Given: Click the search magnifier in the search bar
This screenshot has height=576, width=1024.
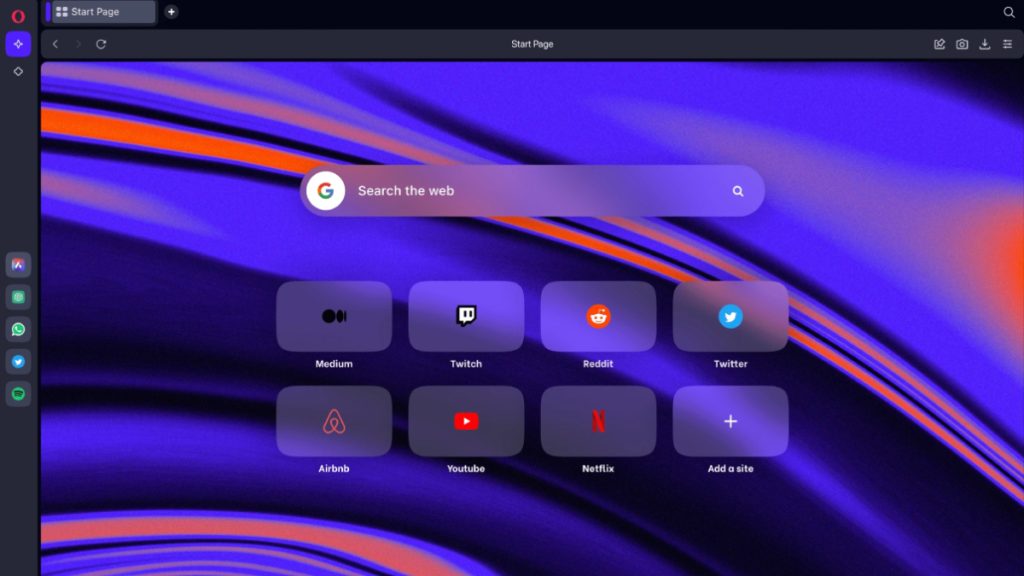Looking at the screenshot, I should 737,190.
